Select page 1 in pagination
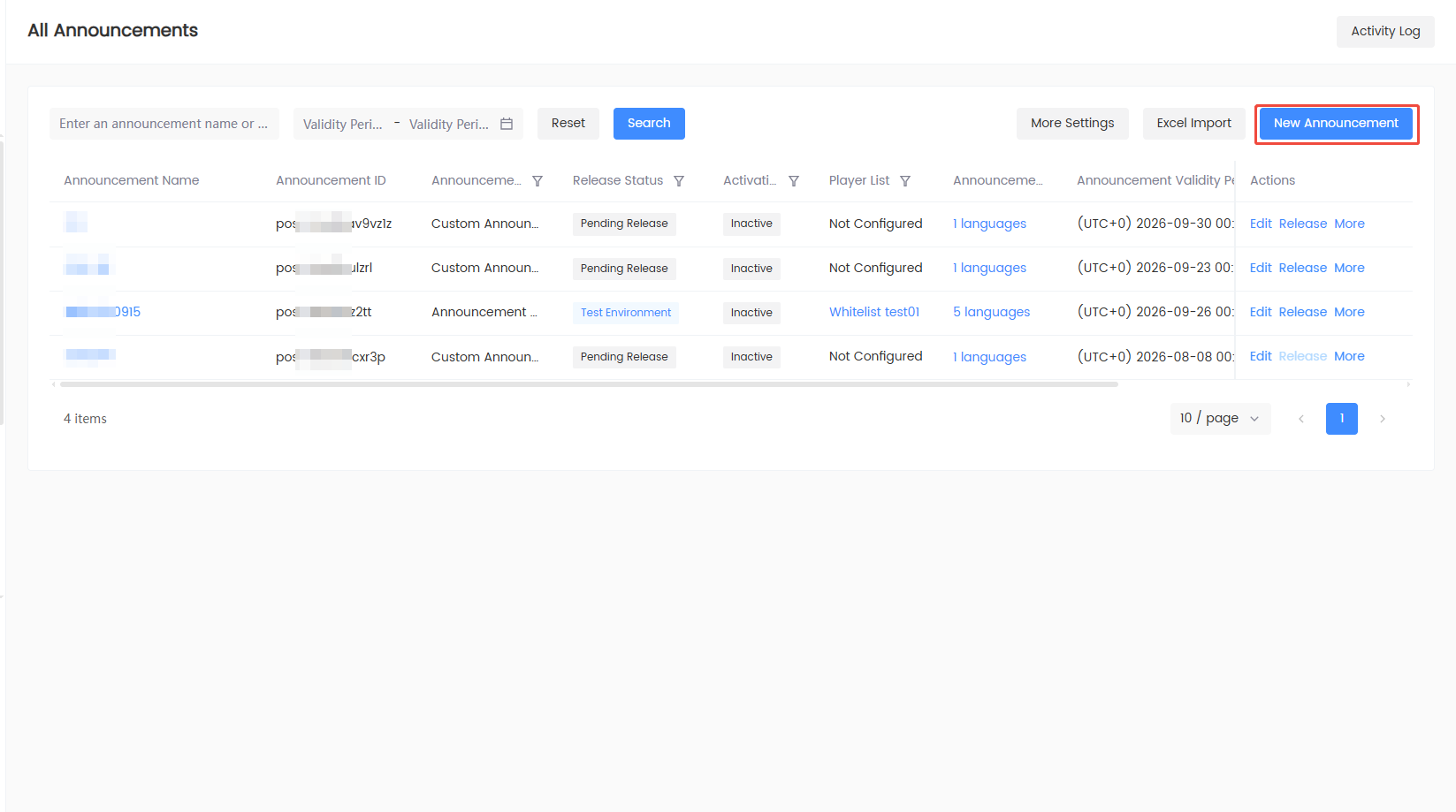1456x812 pixels. tap(1342, 419)
